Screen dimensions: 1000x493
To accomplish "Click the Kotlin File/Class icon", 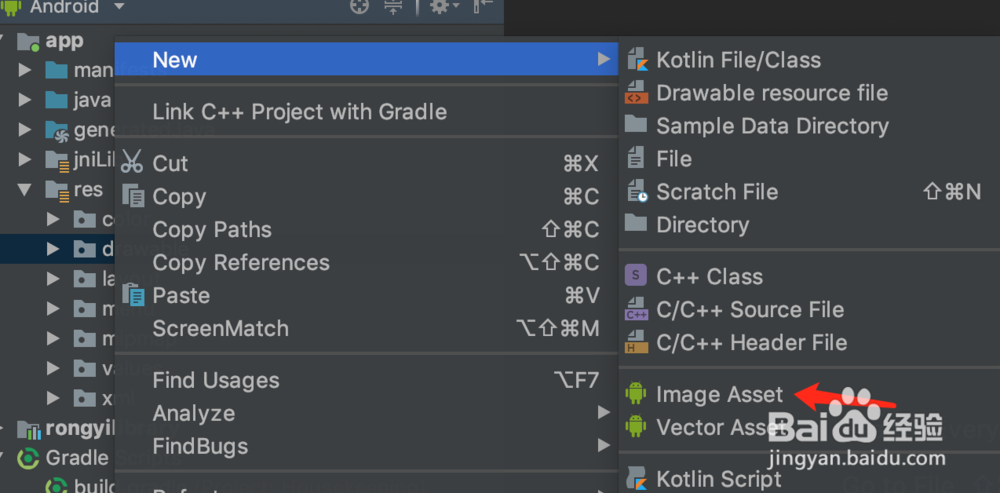I will (637, 60).
